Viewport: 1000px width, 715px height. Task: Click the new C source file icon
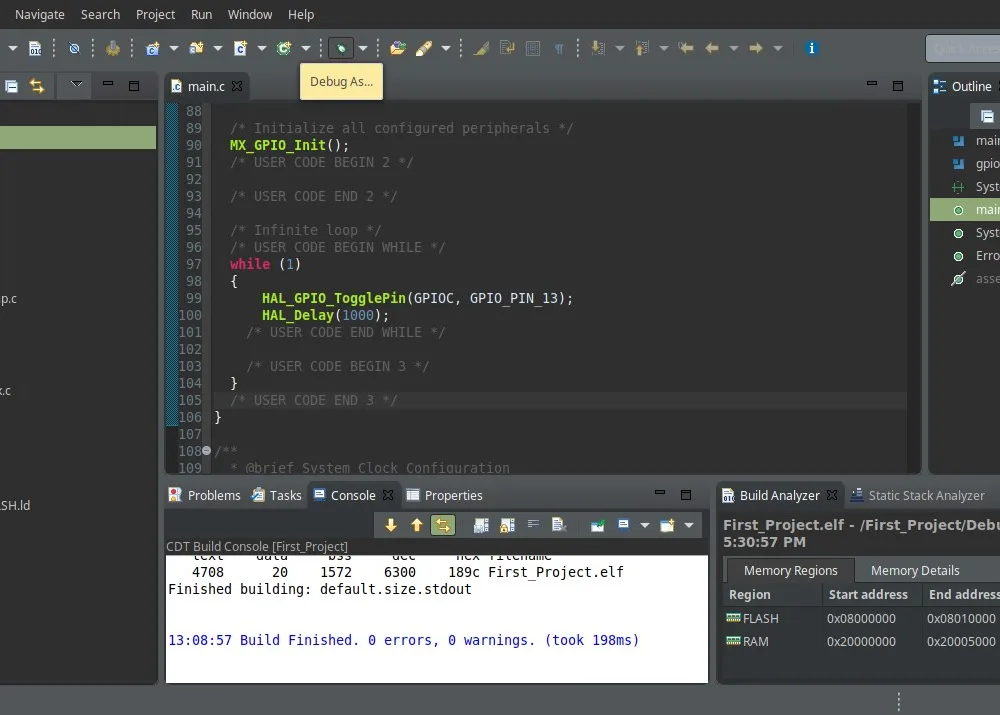(x=240, y=48)
